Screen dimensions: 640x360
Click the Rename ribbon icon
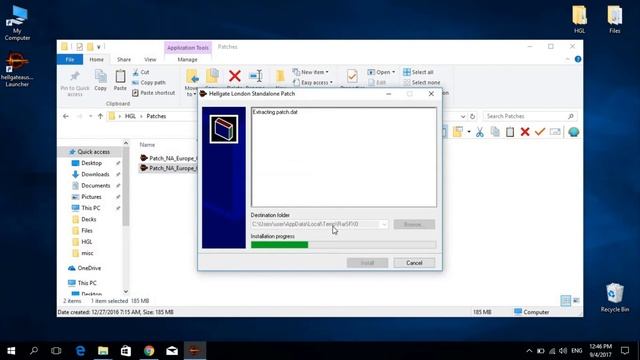click(x=256, y=76)
